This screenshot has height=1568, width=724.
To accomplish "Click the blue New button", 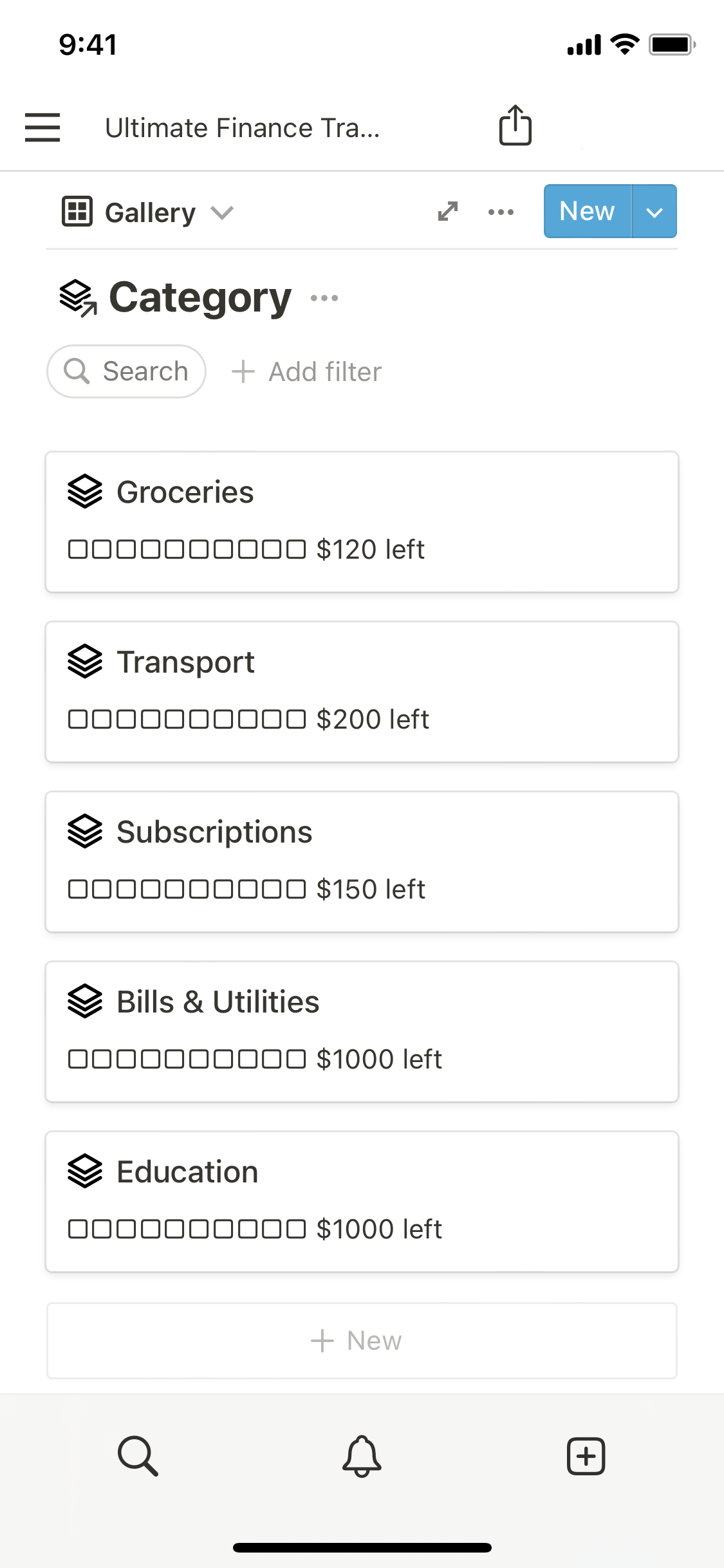I will point(587,212).
